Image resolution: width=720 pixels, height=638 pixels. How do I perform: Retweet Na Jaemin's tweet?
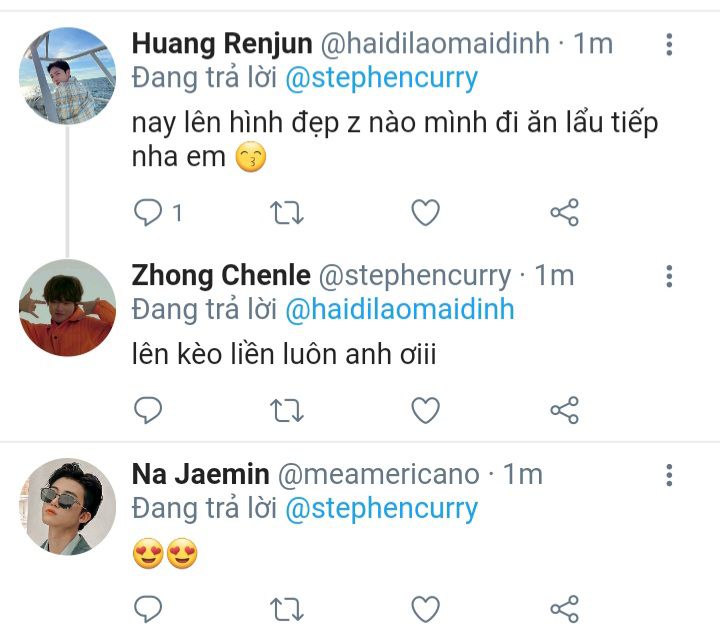(x=287, y=607)
